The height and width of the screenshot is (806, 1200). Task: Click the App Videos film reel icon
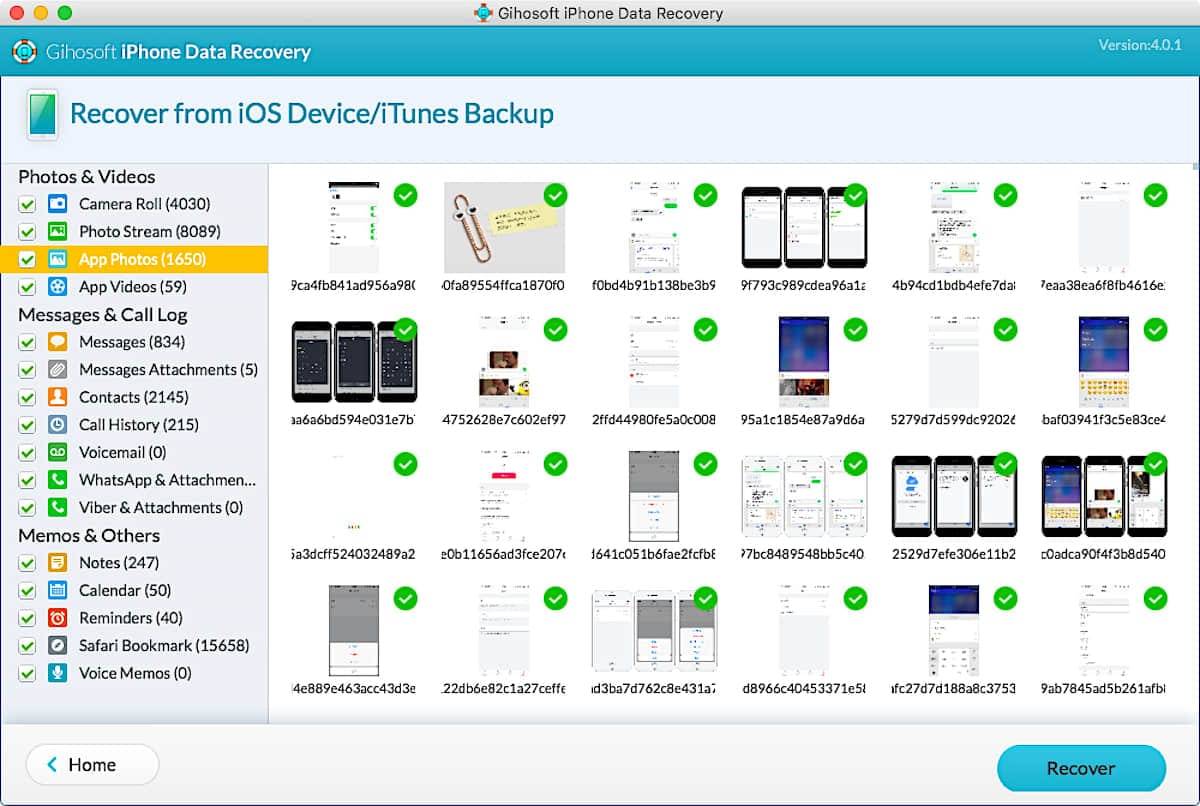[x=57, y=287]
